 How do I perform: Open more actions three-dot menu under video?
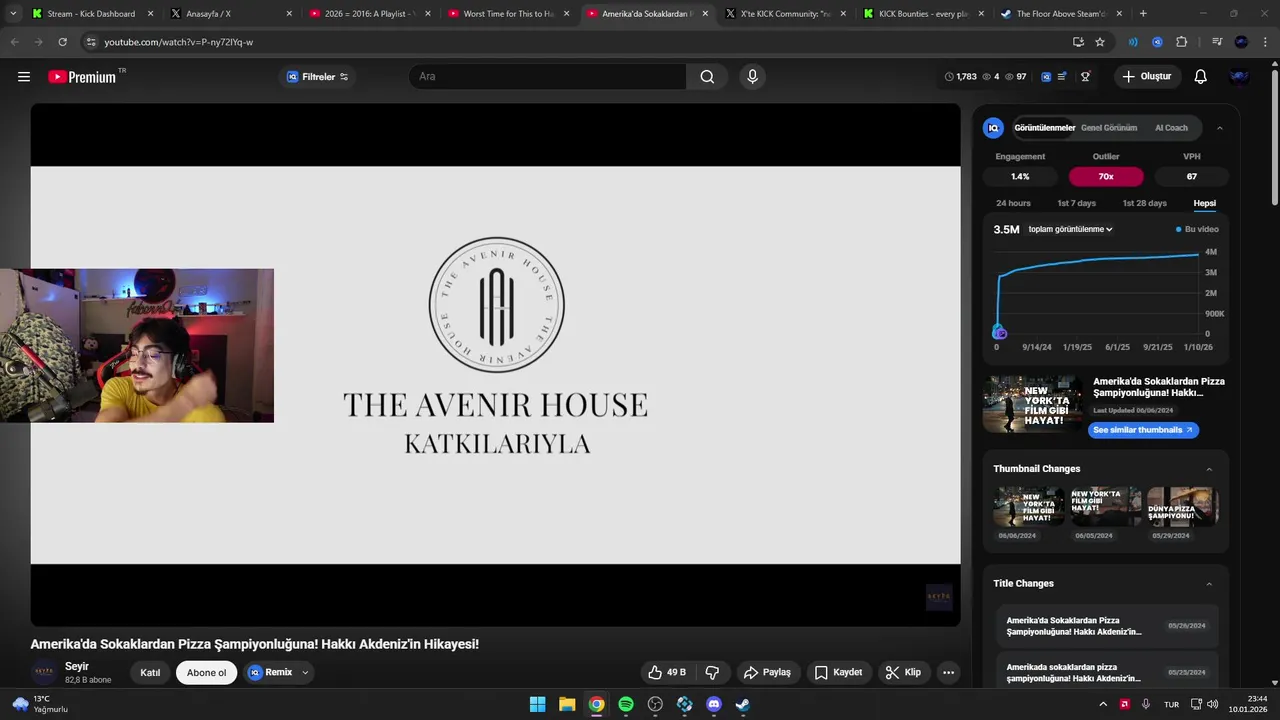click(948, 672)
